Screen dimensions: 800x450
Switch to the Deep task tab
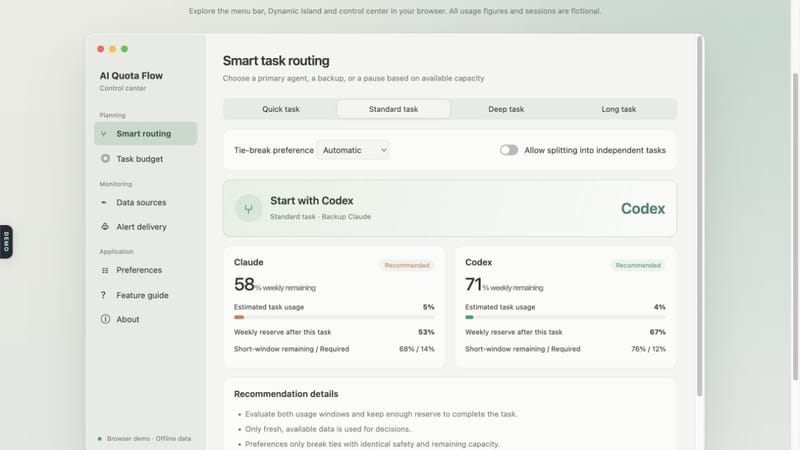click(x=506, y=109)
